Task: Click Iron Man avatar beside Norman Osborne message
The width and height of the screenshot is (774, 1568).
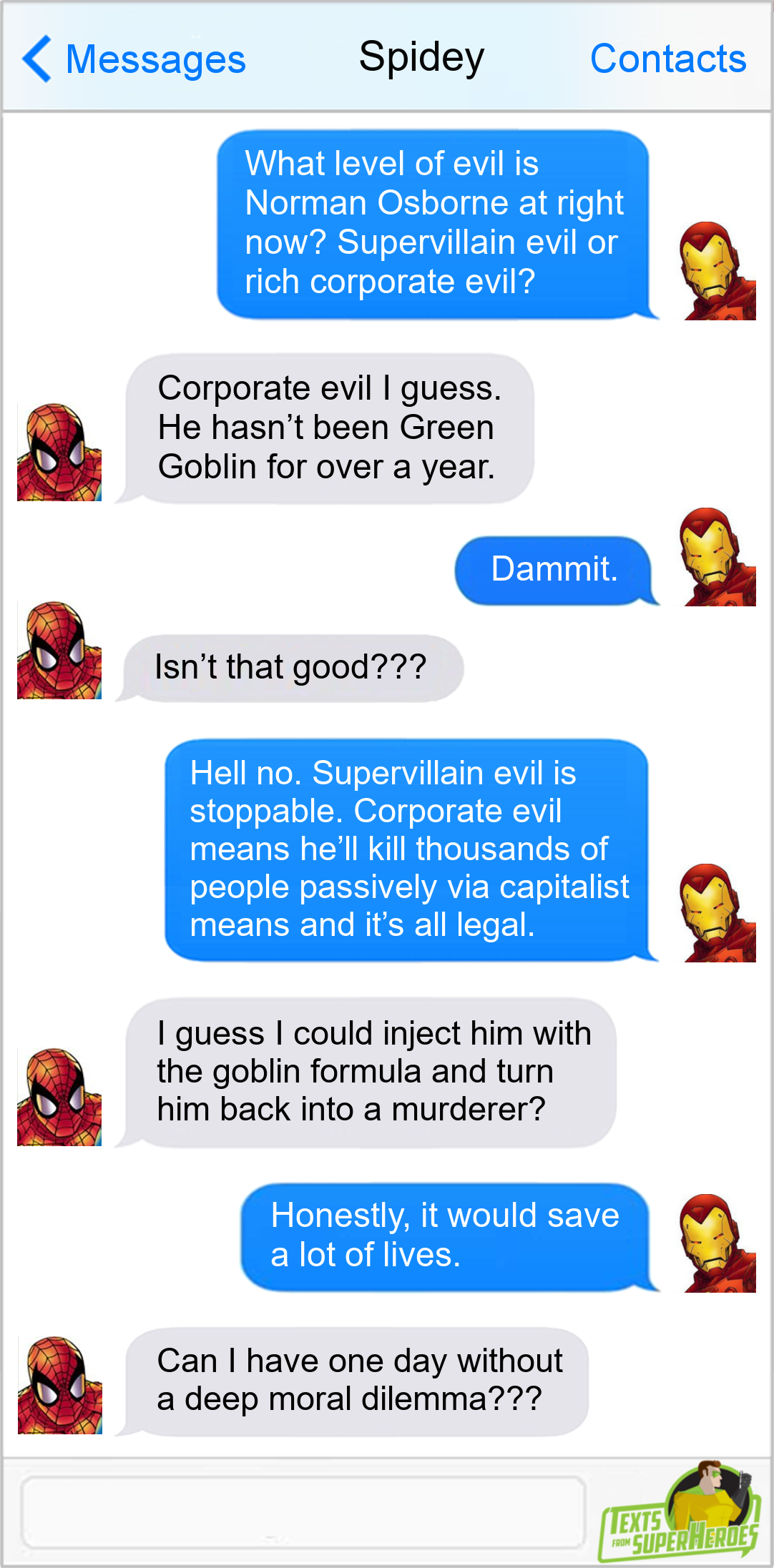Action: point(717,270)
